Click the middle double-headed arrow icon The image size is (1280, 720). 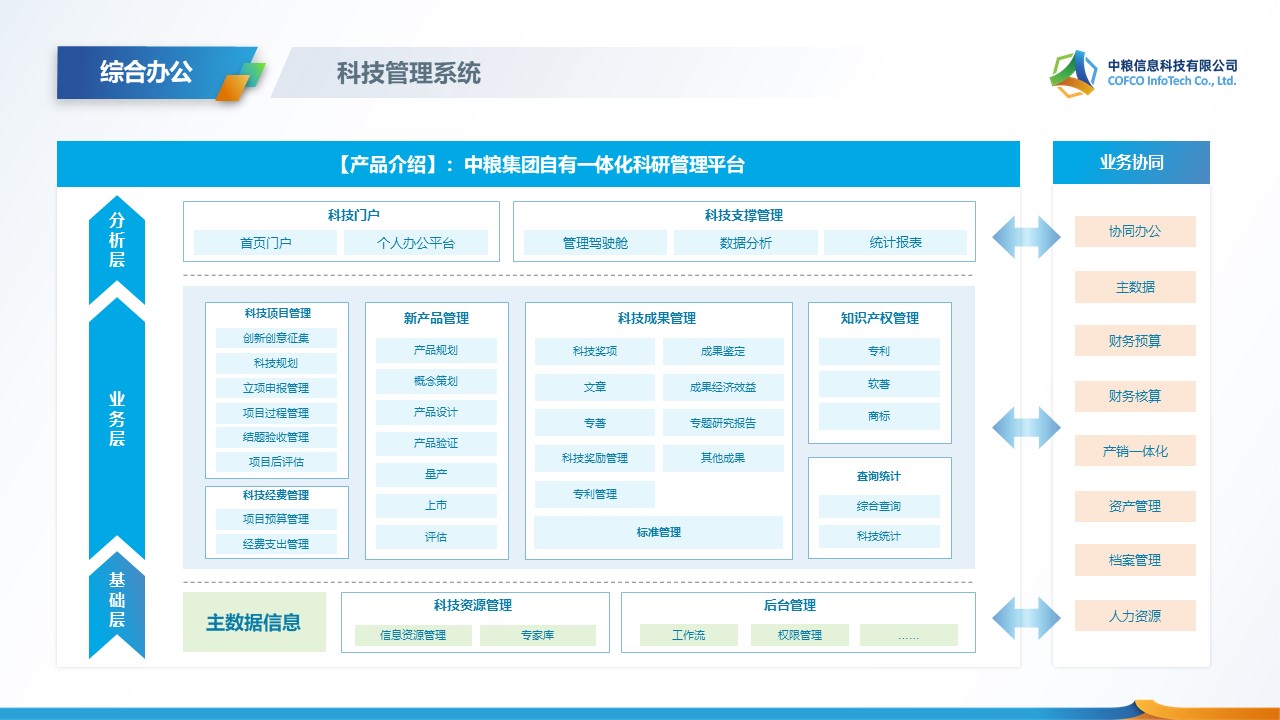coord(1026,428)
